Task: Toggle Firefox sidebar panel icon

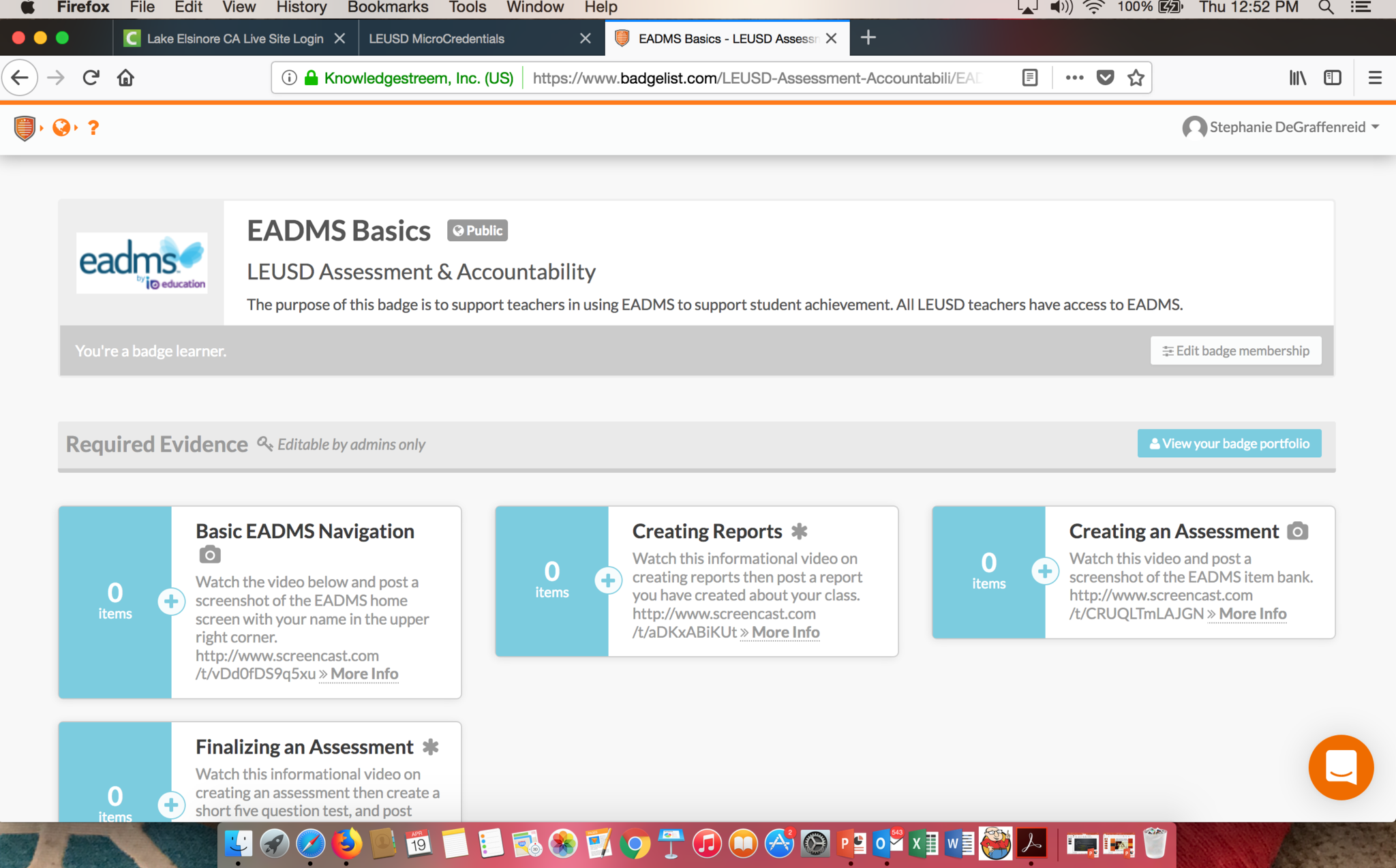Action: 1332,78
